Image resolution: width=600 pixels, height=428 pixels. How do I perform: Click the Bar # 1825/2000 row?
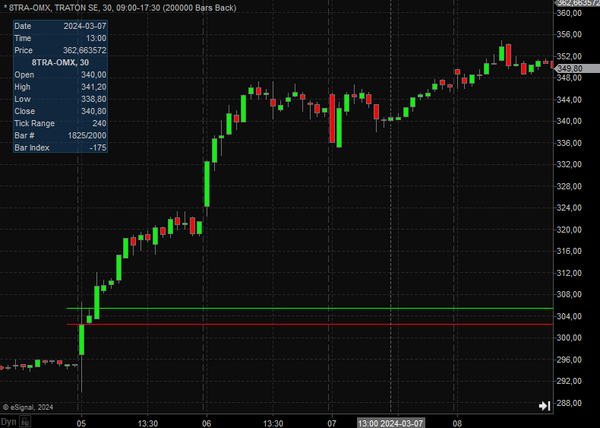[x=60, y=135]
